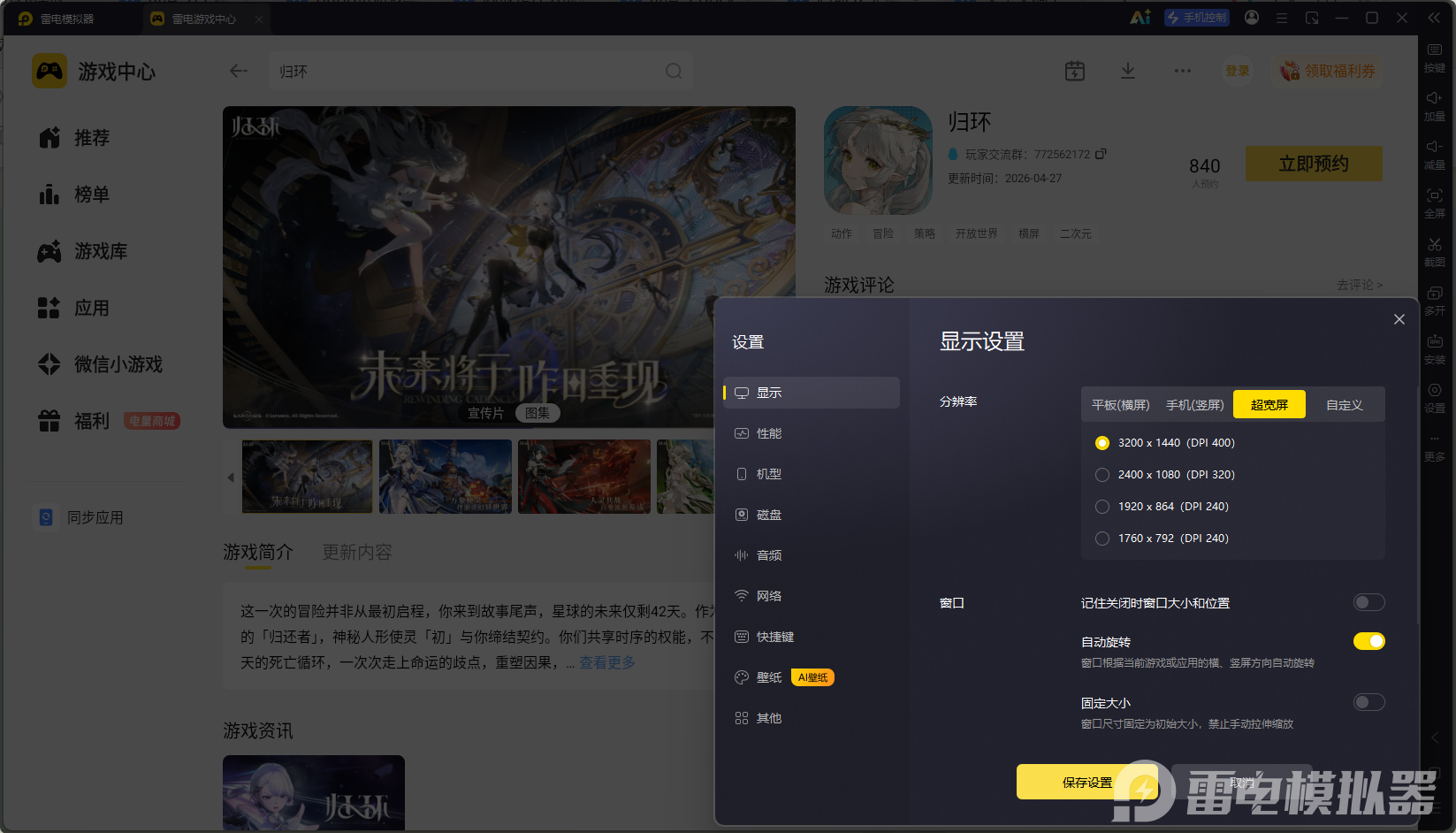Switch to 平板(横屏) resolution tab

(x=1120, y=405)
